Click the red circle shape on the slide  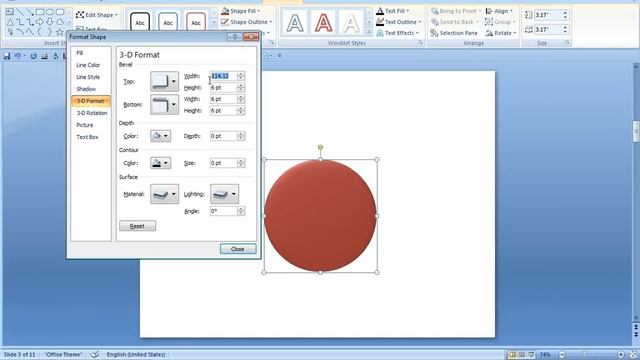320,216
